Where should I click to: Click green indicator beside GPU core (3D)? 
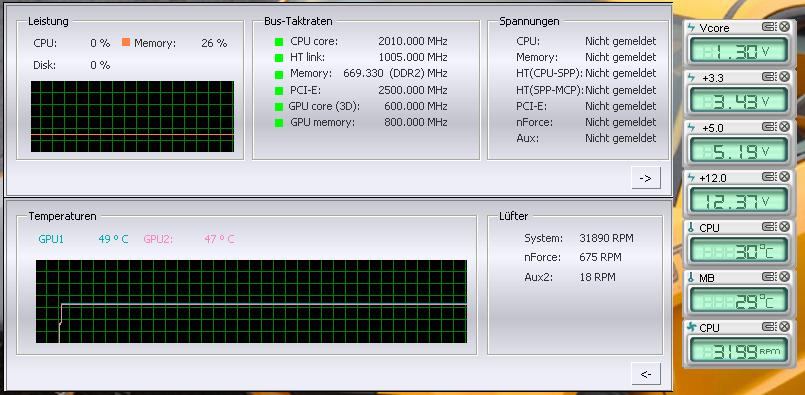(279, 107)
